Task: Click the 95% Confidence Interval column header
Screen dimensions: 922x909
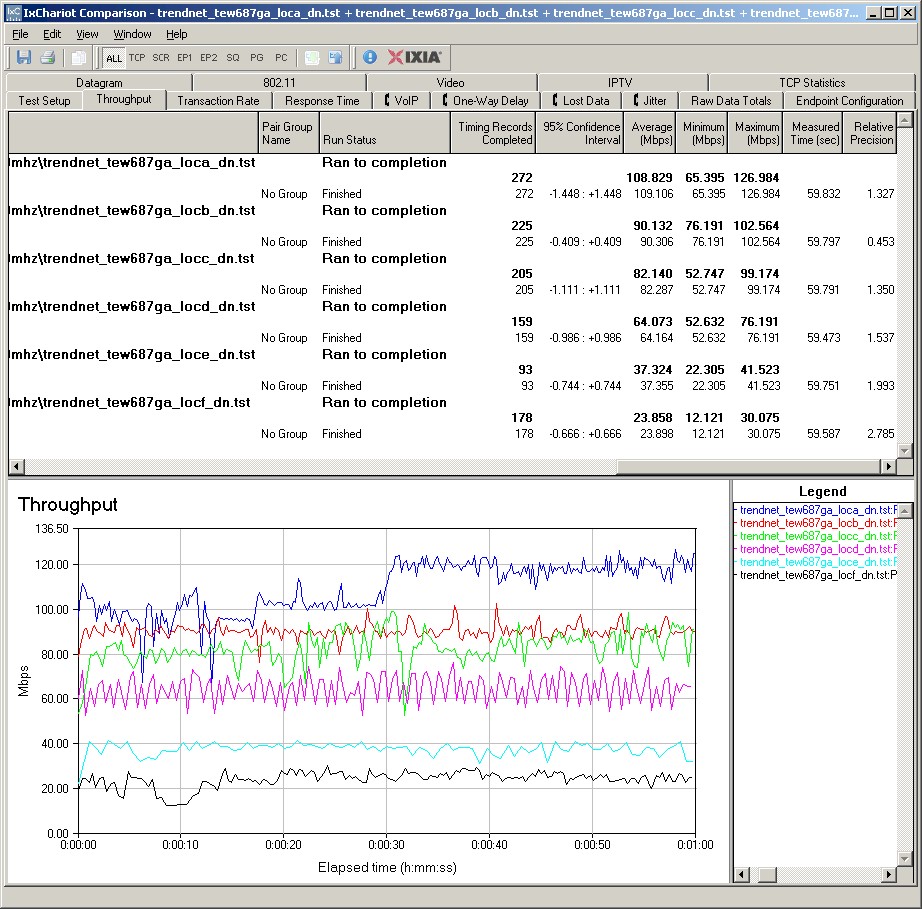Action: point(579,133)
